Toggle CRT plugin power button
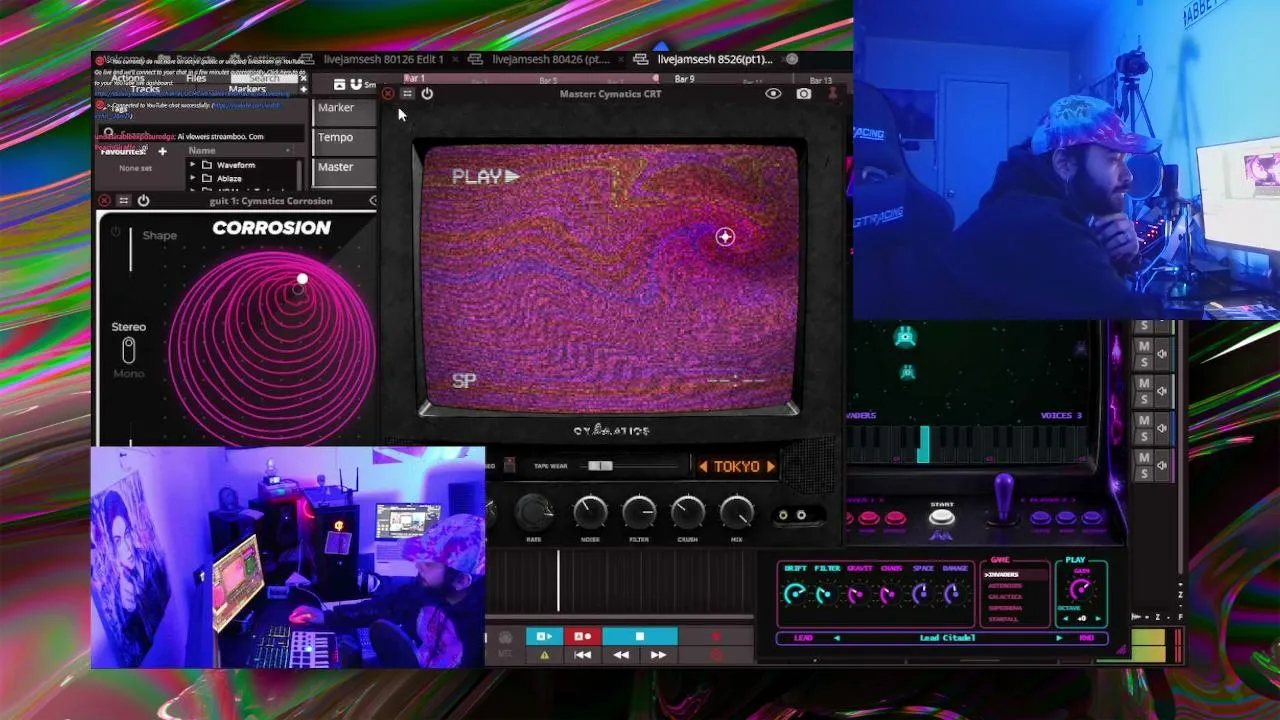The width and height of the screenshot is (1280, 720). point(427,94)
